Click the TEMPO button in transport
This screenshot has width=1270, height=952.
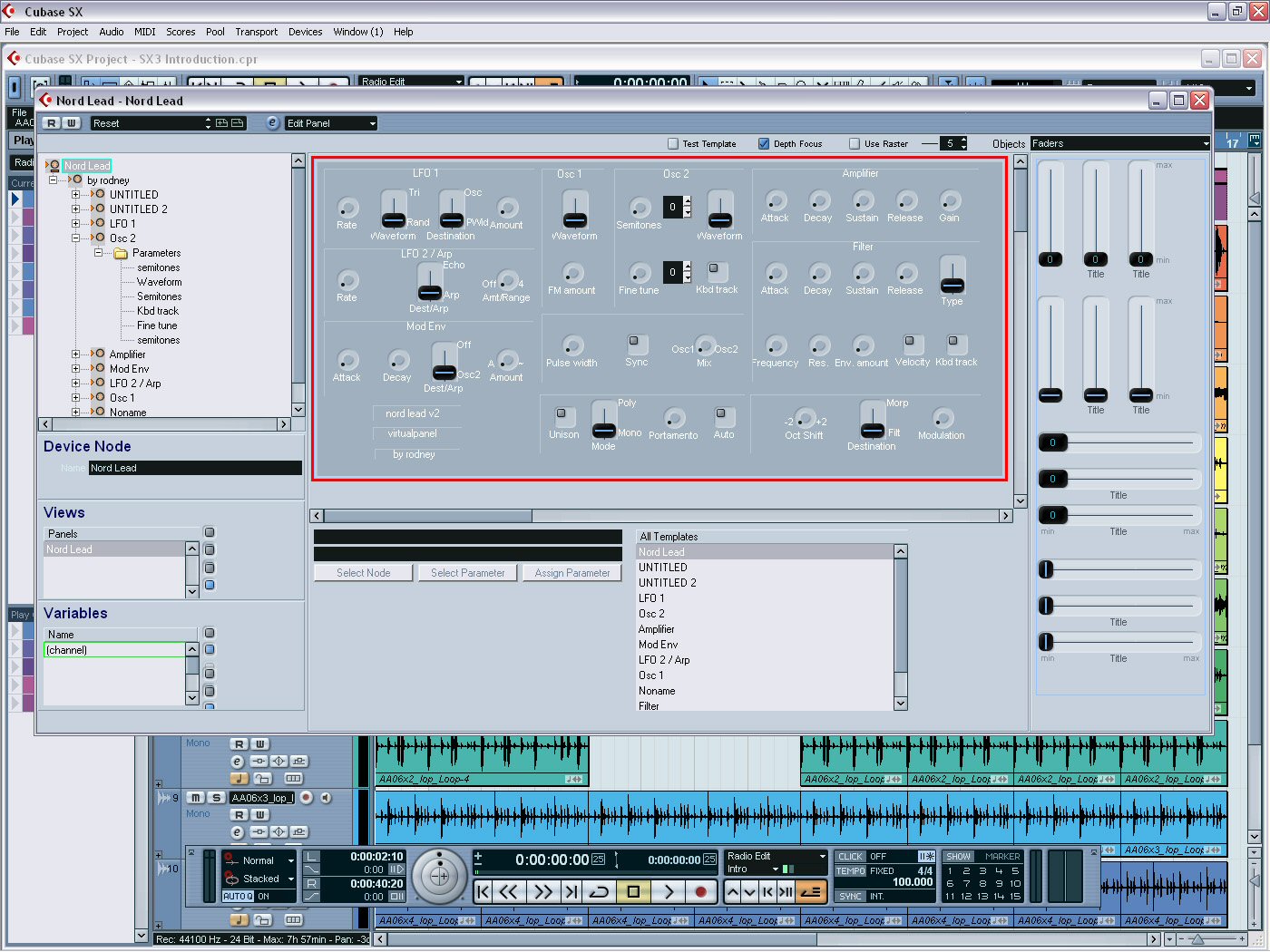[851, 871]
